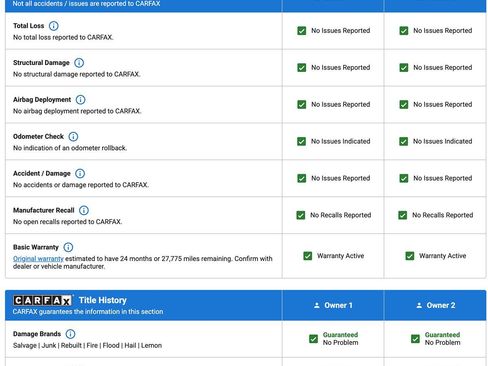Click Owner 2 'Warranty Active' text
The width and height of the screenshot is (488, 366).
click(443, 256)
